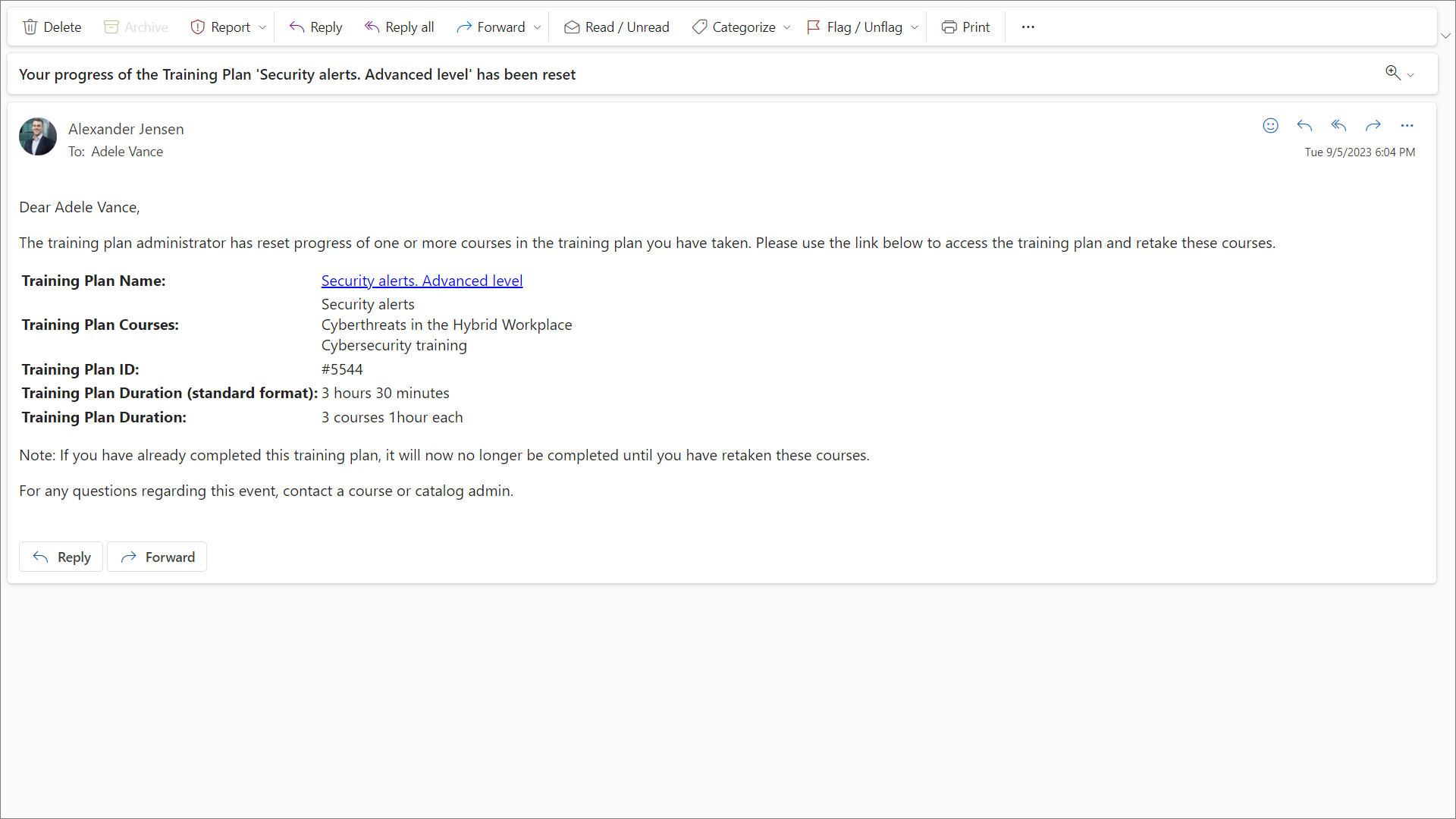The height and width of the screenshot is (819, 1456).
Task: Expand the Report dropdown arrow
Action: click(x=262, y=27)
